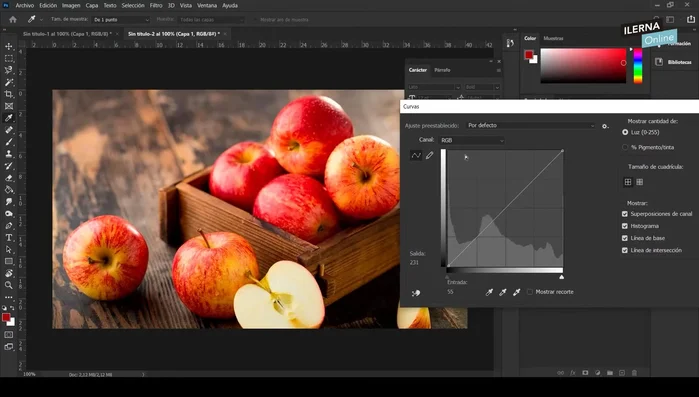
Task: Open the Edición menu
Action: pos(48,5)
